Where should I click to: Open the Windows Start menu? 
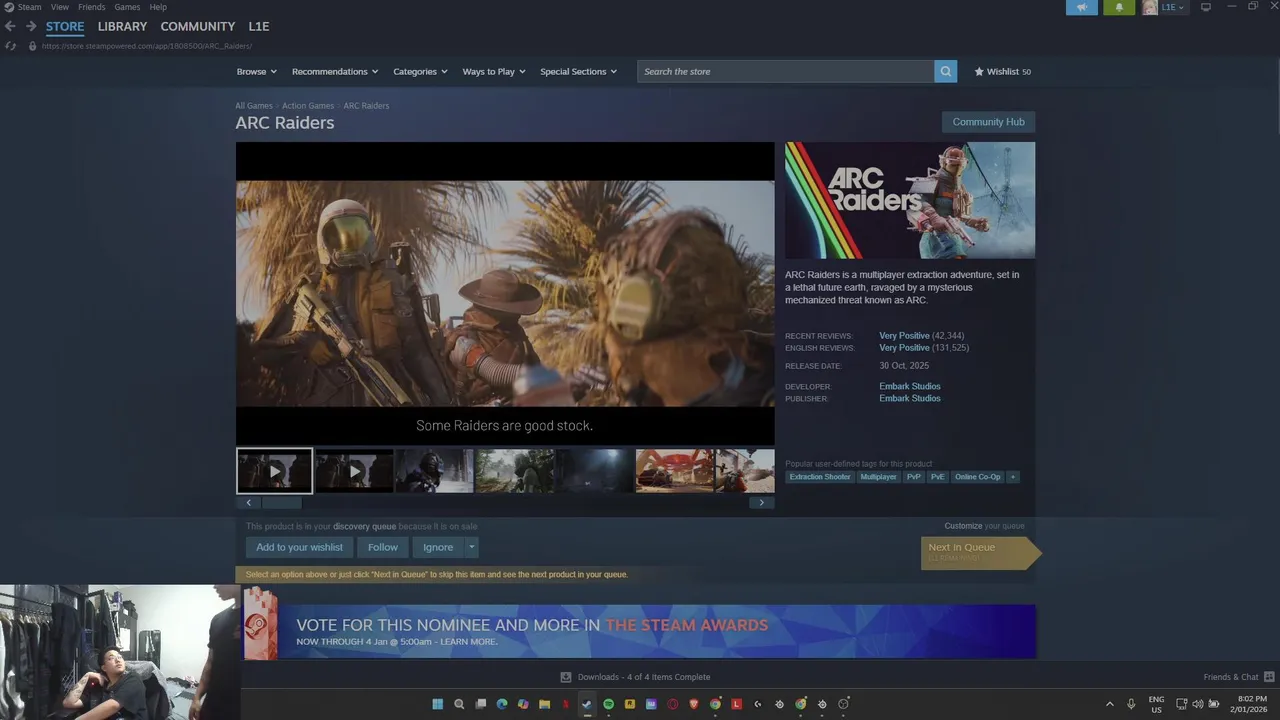(437, 704)
